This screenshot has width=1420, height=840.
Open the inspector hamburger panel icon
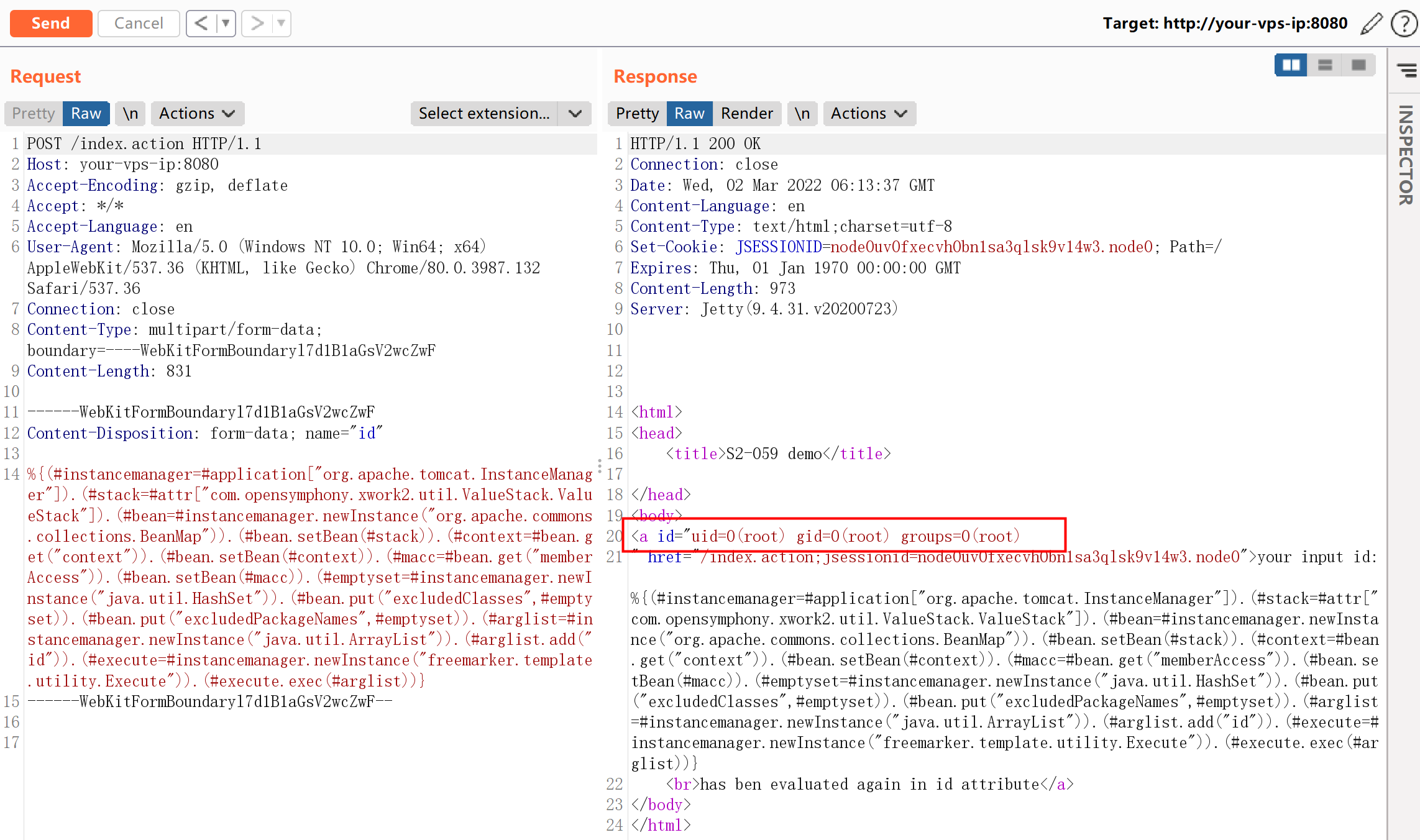click(x=1406, y=70)
